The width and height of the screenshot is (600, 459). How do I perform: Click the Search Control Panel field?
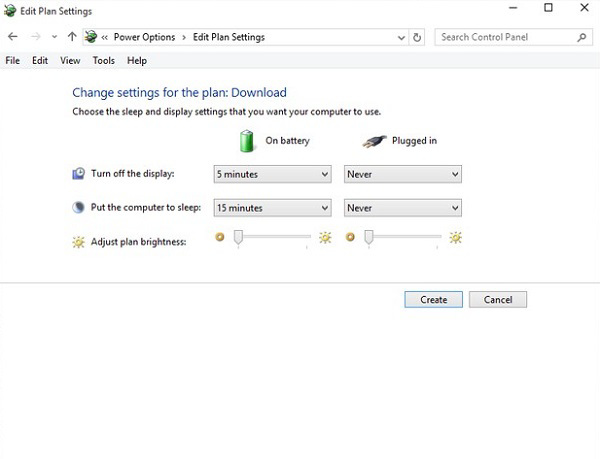(505, 37)
